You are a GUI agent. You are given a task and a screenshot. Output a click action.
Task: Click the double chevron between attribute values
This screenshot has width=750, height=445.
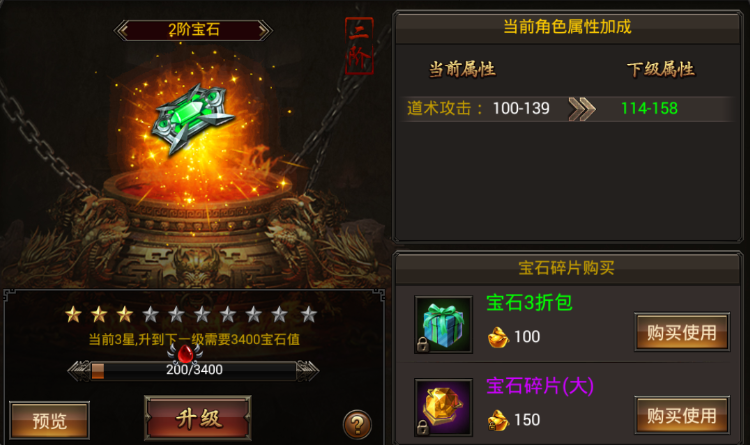click(x=582, y=109)
